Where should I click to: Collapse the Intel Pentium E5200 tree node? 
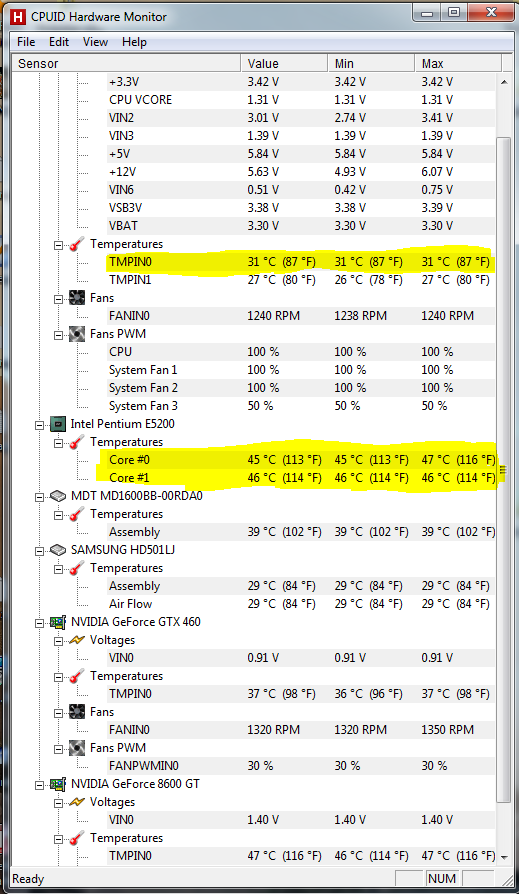coord(39,425)
